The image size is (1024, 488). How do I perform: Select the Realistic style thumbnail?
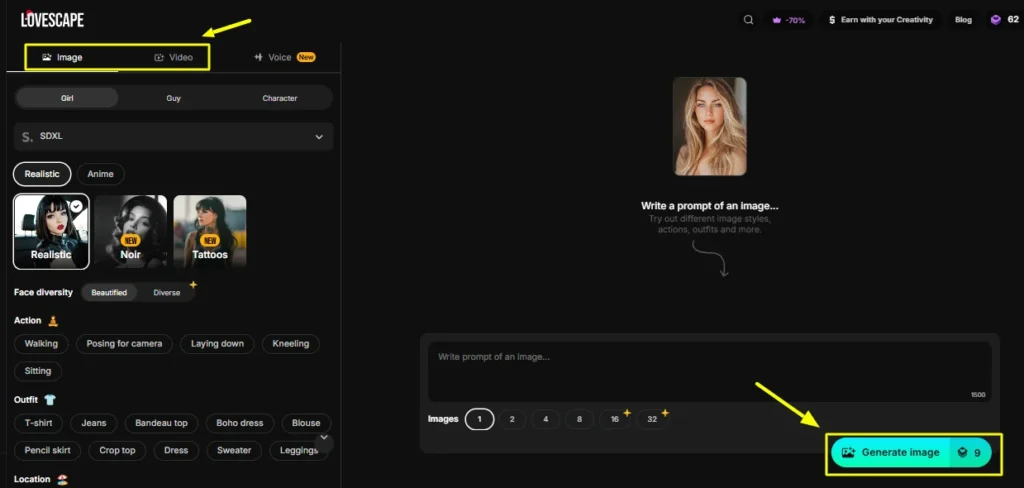pos(51,231)
